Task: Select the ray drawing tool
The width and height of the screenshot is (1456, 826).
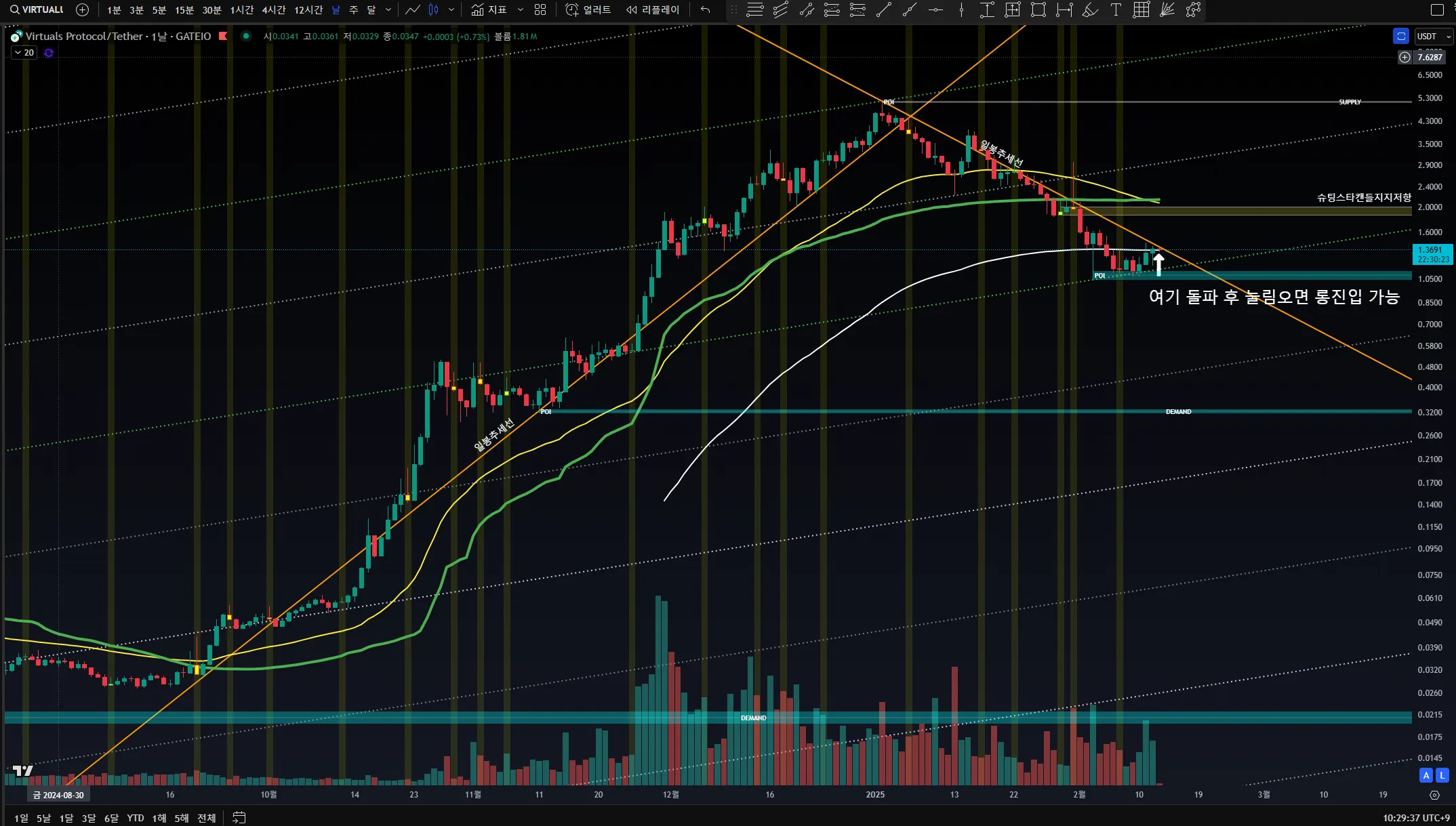Action: click(910, 9)
